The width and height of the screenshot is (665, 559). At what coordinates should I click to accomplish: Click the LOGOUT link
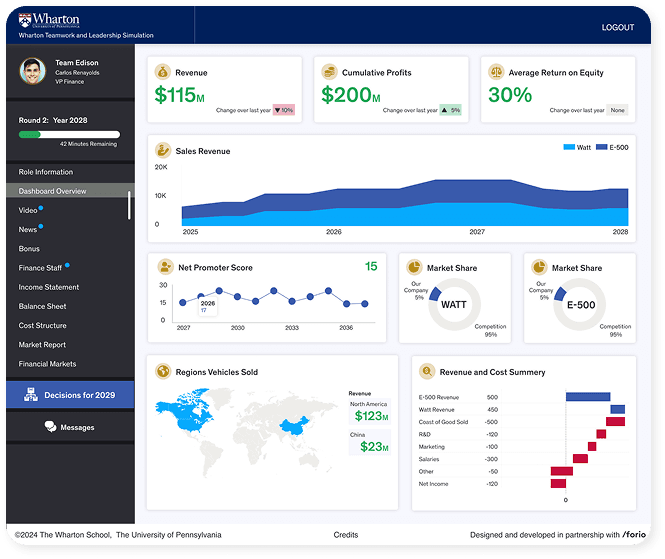click(617, 27)
